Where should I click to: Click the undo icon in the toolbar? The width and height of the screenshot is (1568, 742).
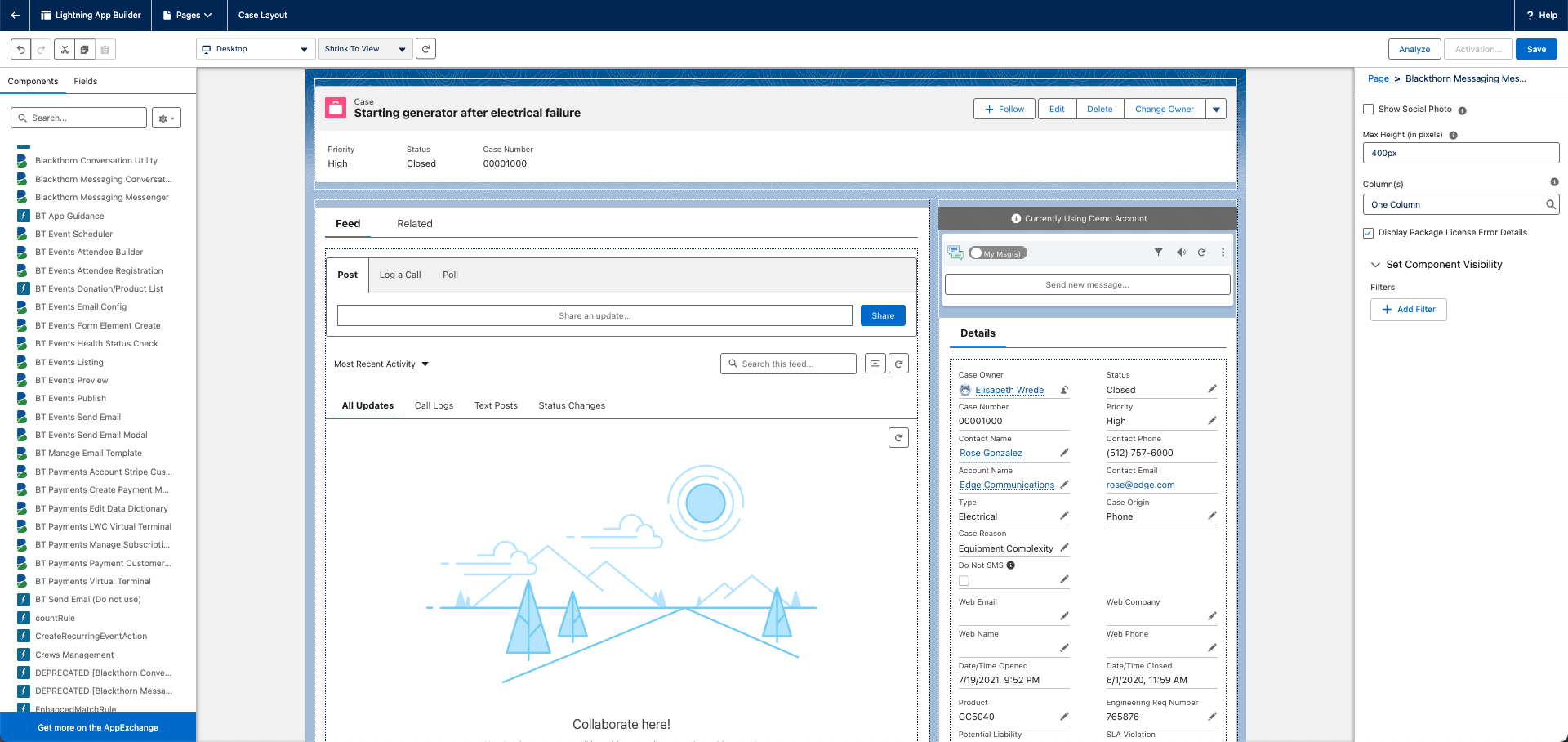point(21,49)
